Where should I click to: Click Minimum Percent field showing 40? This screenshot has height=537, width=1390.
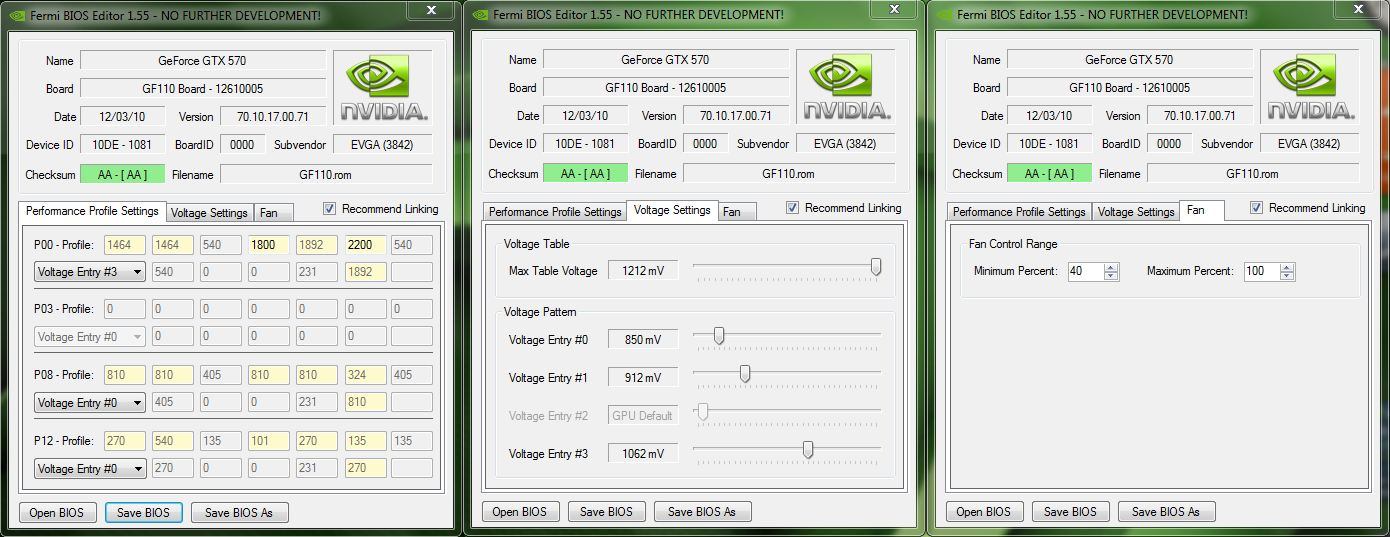click(1086, 272)
